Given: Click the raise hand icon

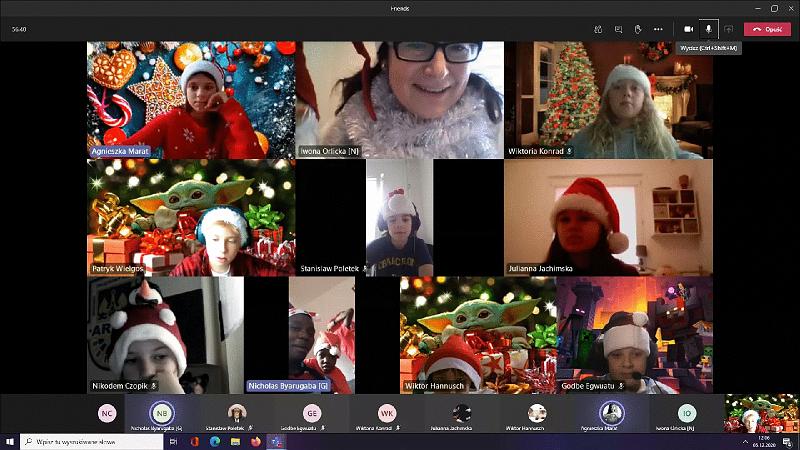Looking at the screenshot, I should tap(638, 30).
